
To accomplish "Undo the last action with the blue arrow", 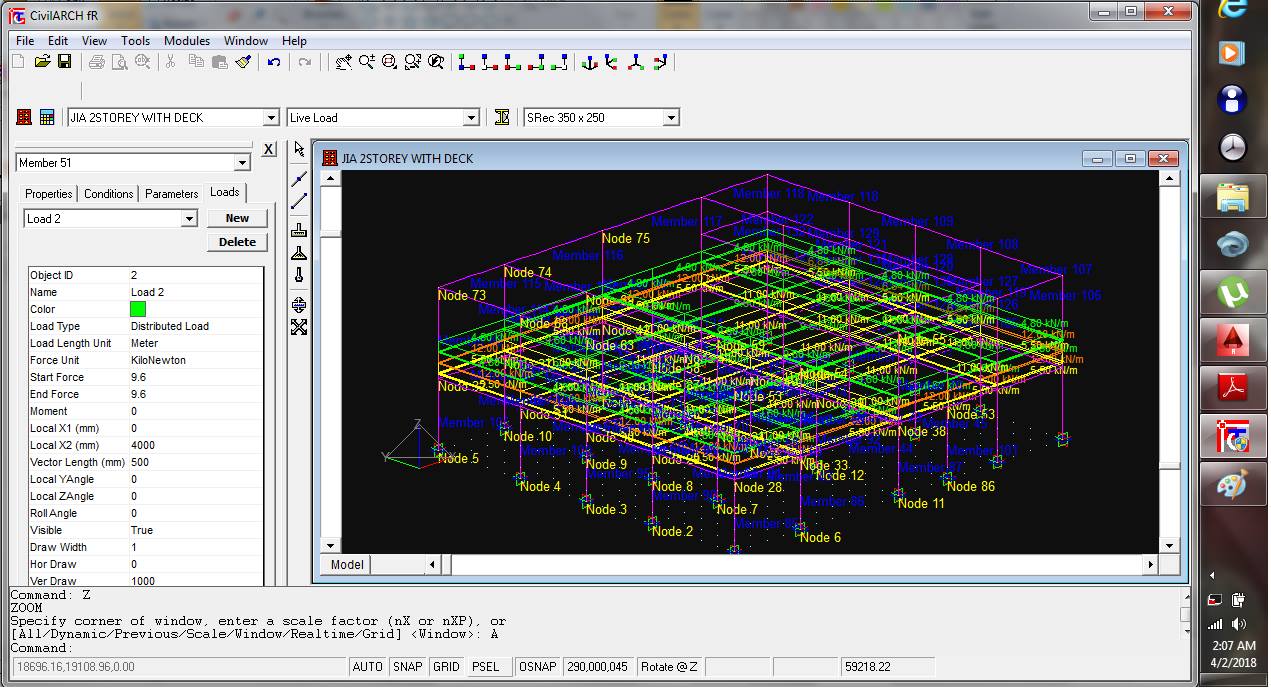I will click(274, 62).
